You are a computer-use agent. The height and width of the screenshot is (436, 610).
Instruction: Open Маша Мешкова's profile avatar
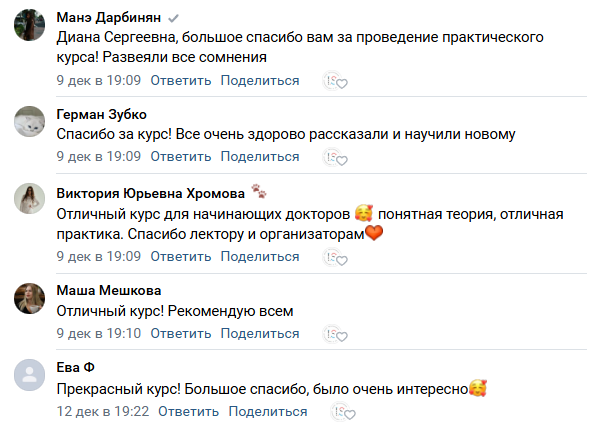(31, 299)
